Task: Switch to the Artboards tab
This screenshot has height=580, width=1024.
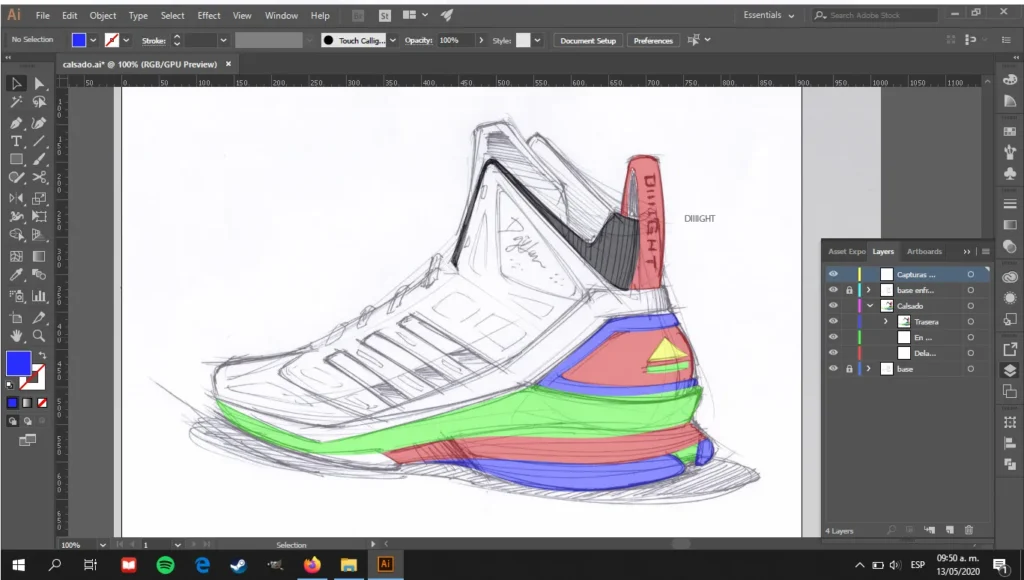Action: [x=924, y=252]
